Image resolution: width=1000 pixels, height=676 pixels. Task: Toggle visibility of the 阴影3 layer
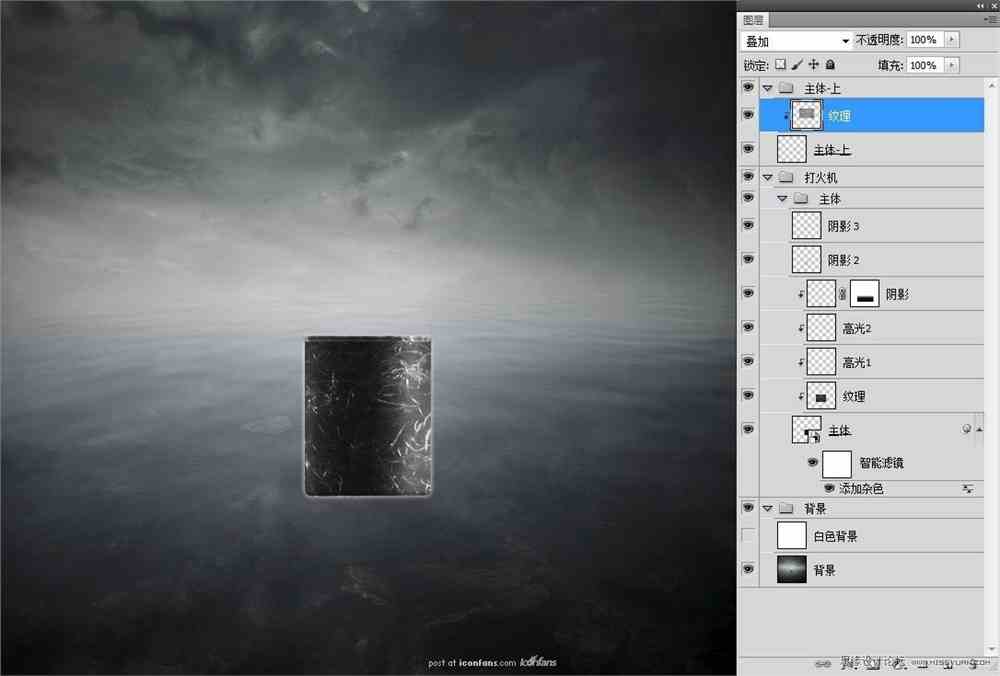tap(748, 225)
